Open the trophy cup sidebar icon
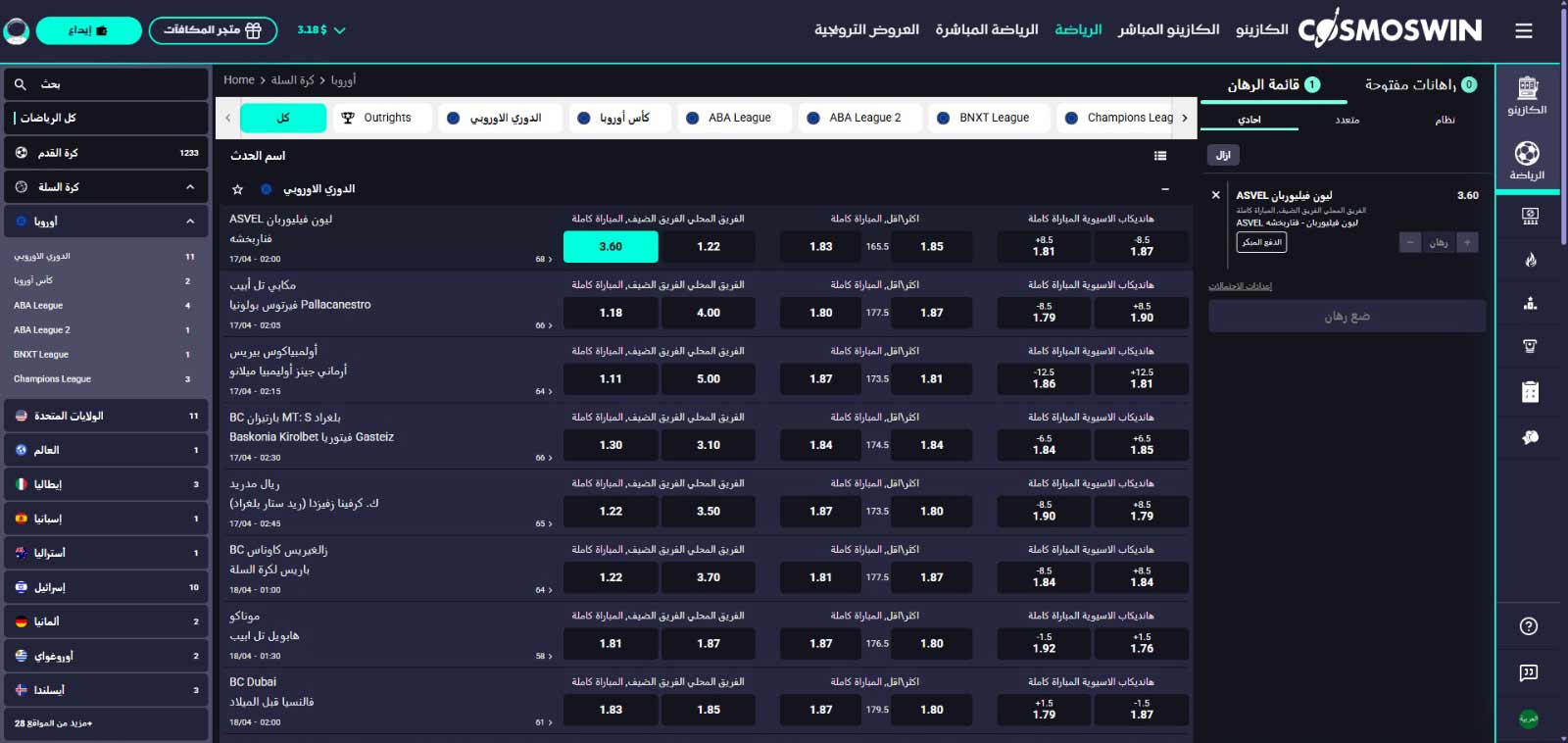The height and width of the screenshot is (743, 1568). tap(1530, 346)
